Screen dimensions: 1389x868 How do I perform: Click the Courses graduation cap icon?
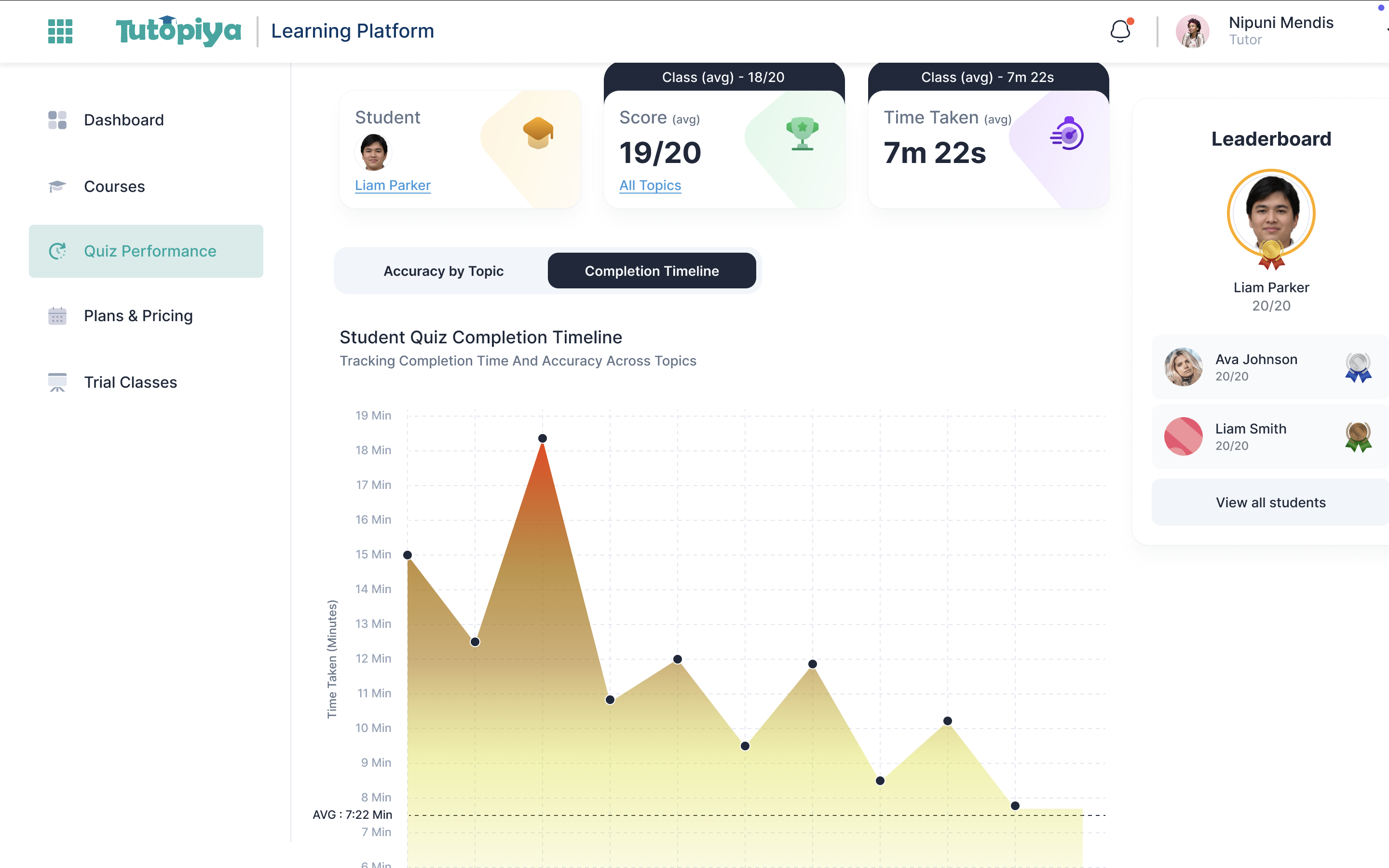(57, 187)
